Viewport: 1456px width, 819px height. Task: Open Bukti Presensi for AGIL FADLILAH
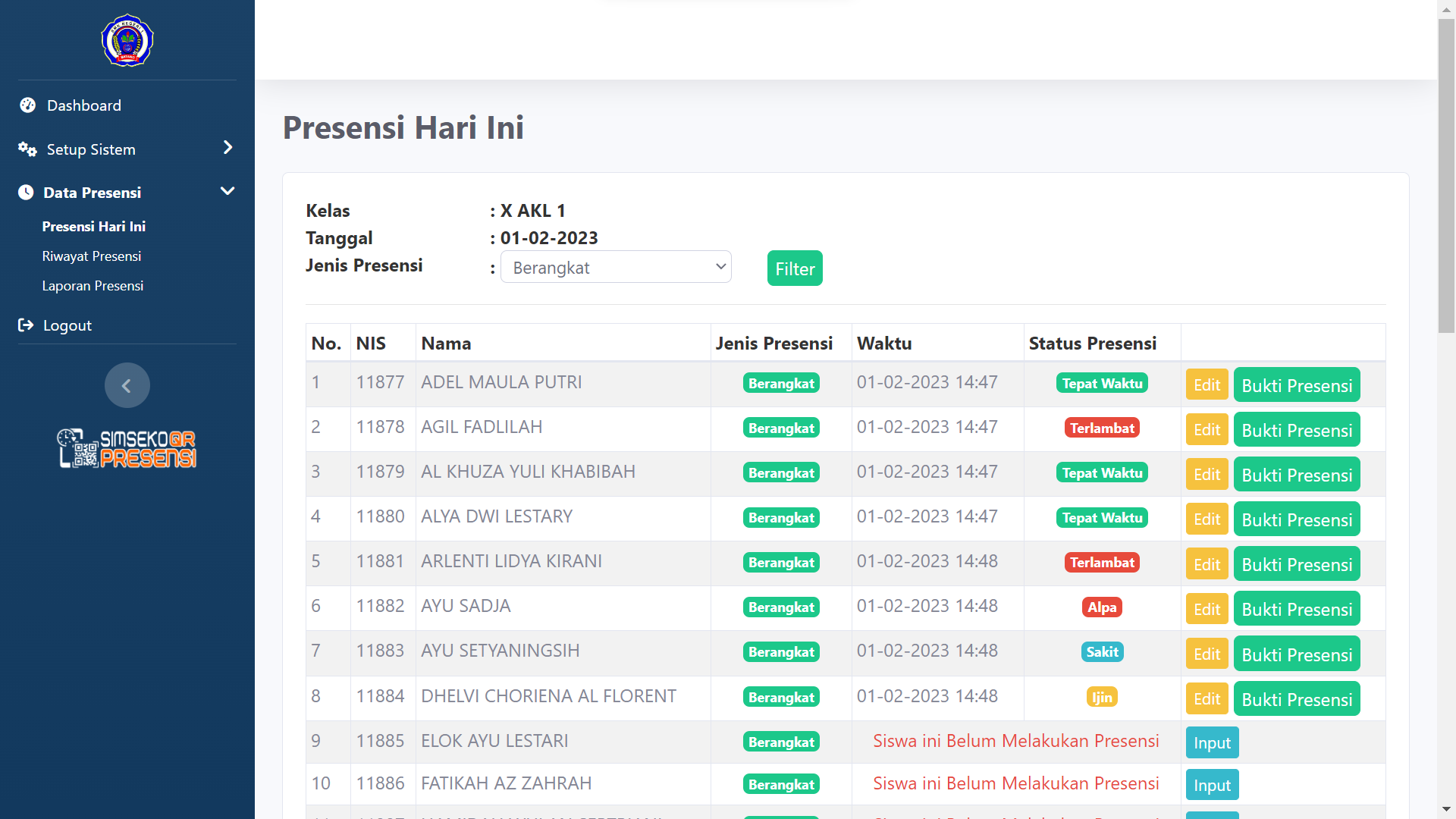pyautogui.click(x=1297, y=430)
